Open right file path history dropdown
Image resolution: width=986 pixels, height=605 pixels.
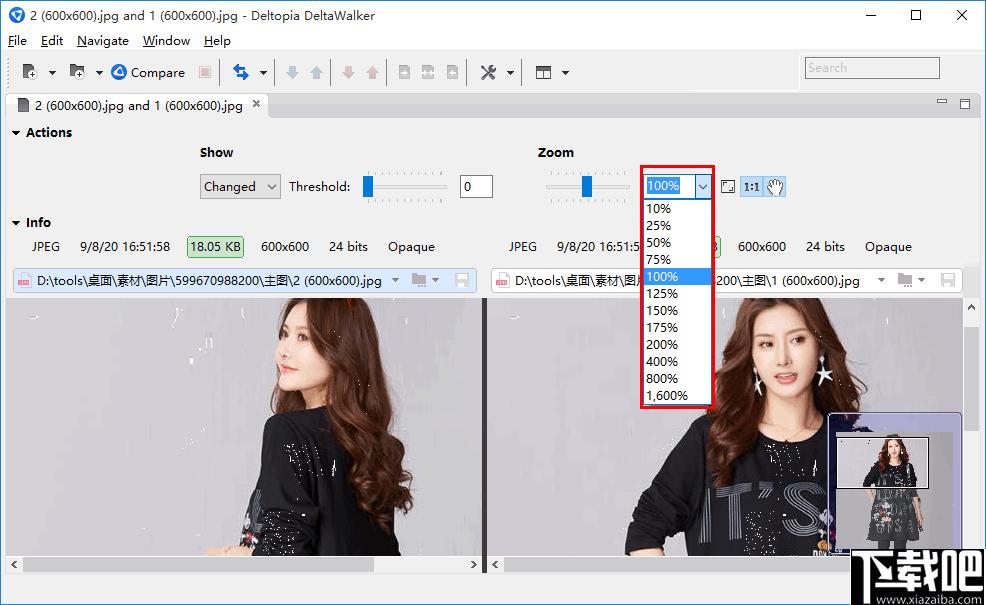(x=881, y=280)
